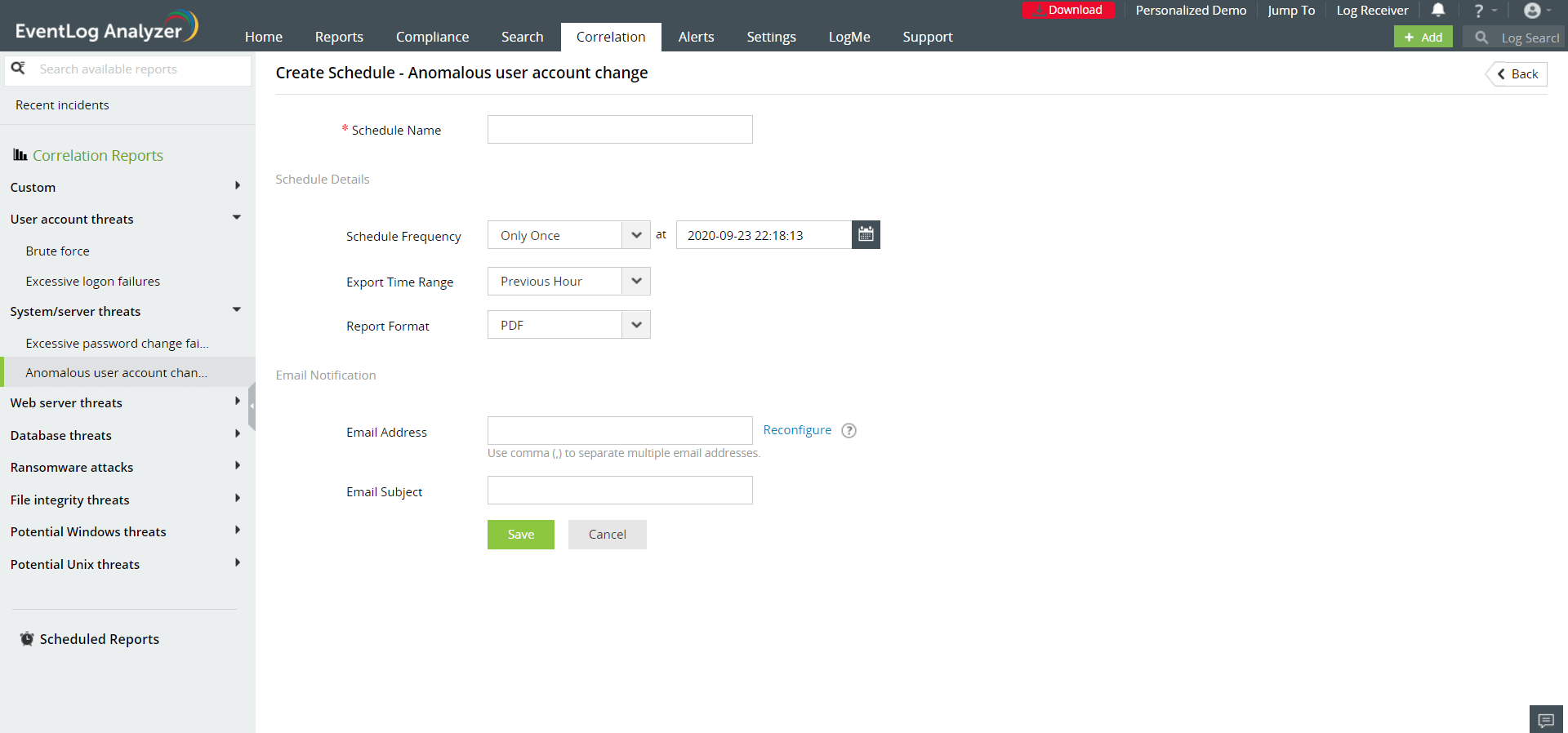Select the Brute force report

(x=57, y=251)
